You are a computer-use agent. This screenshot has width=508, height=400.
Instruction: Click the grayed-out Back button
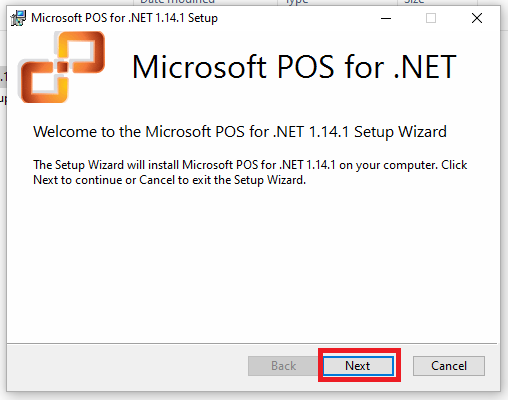(283, 366)
